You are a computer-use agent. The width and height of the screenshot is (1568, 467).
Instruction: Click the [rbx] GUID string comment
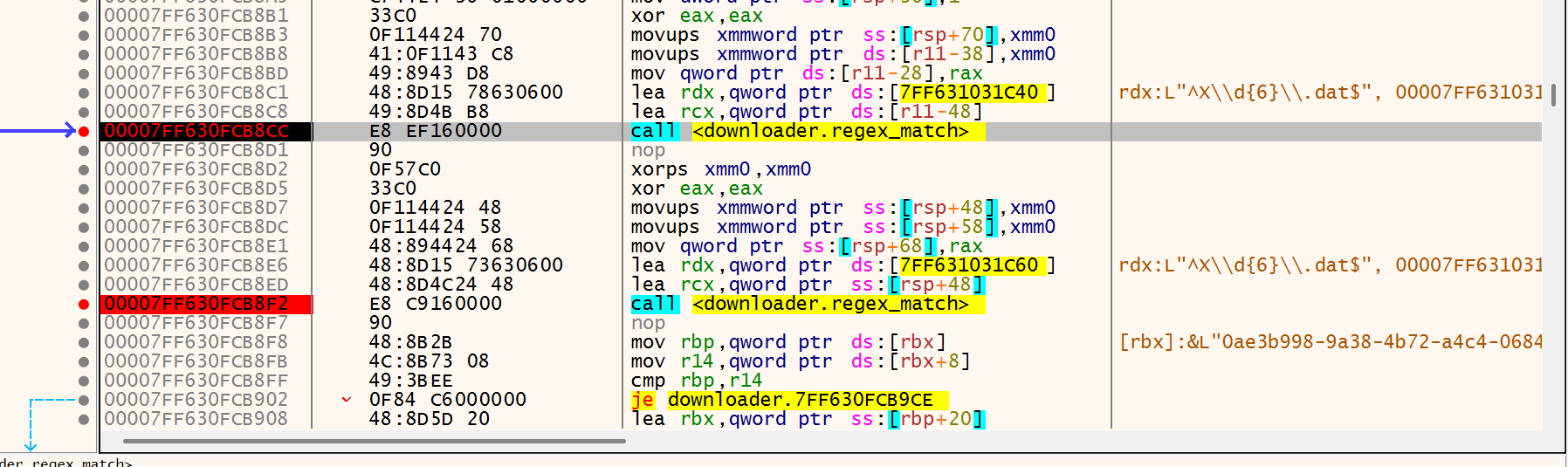coord(1331,342)
